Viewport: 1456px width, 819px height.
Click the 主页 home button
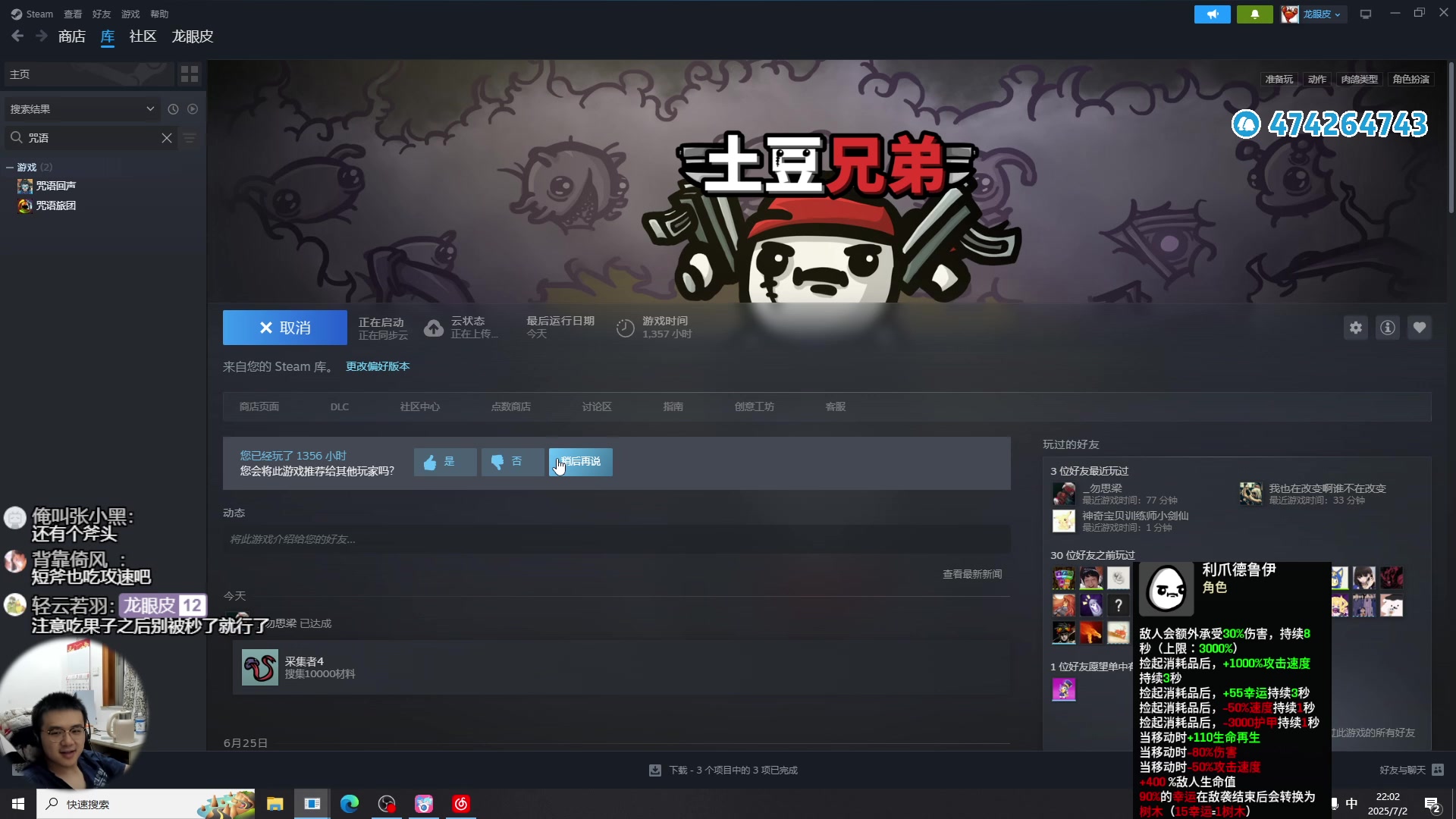click(x=89, y=74)
